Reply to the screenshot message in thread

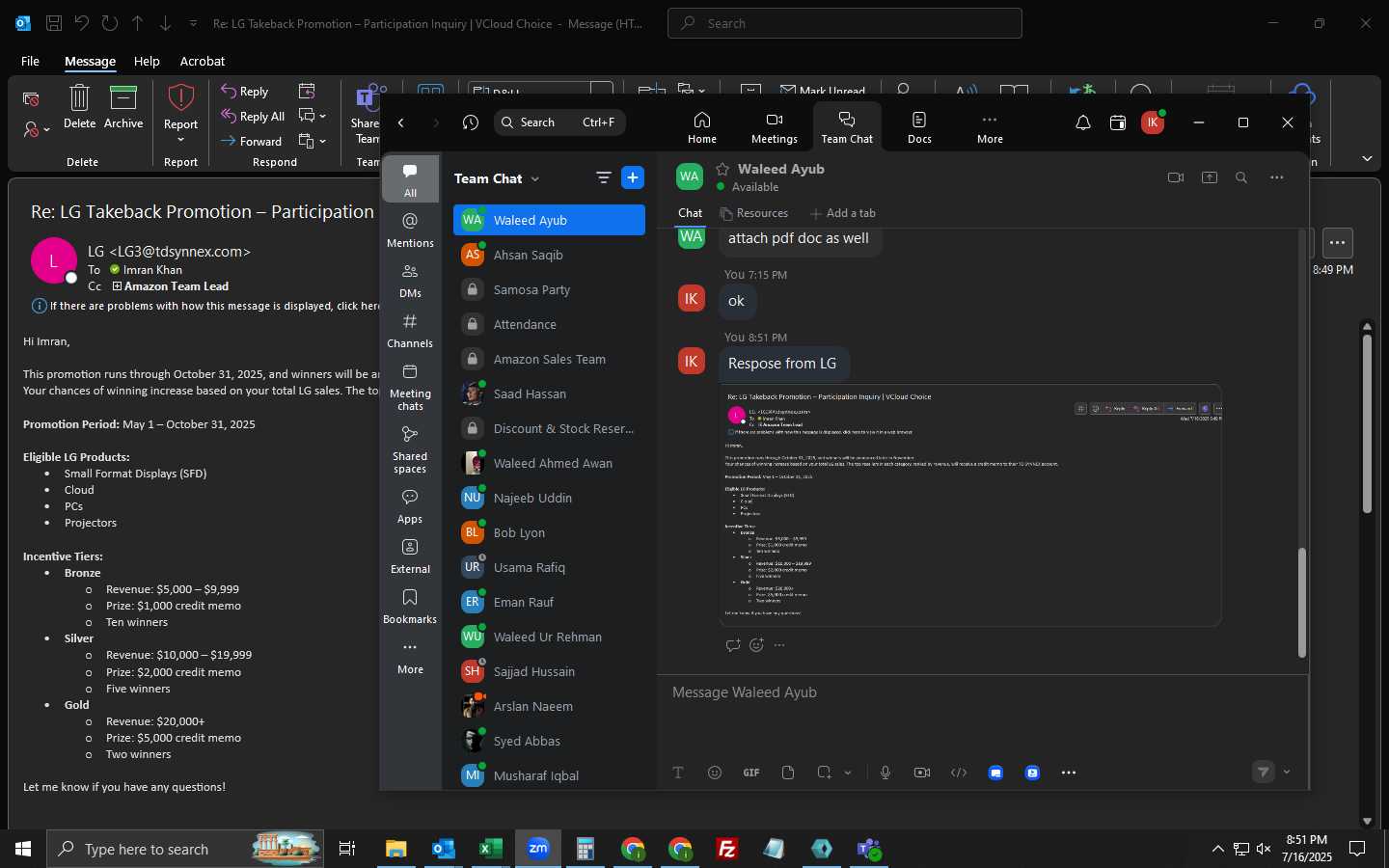coord(733,645)
